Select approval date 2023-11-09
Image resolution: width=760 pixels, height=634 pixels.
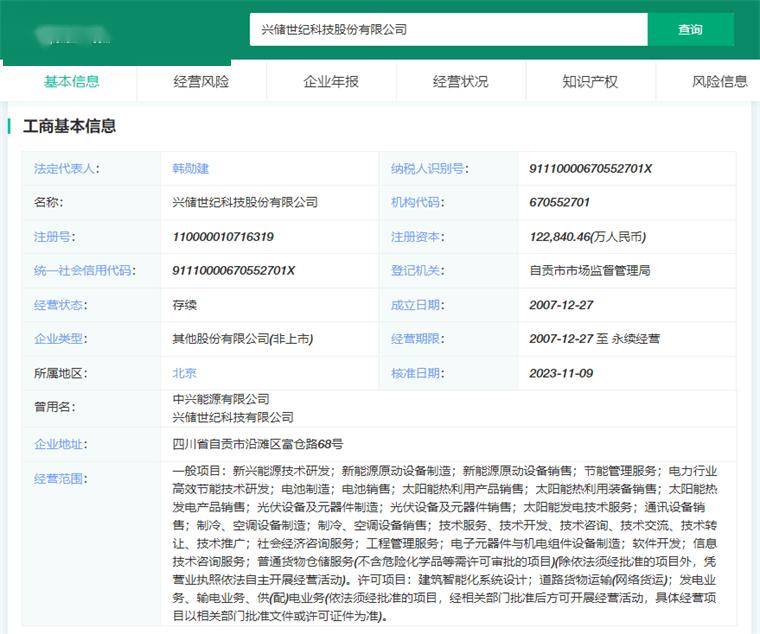coord(561,373)
